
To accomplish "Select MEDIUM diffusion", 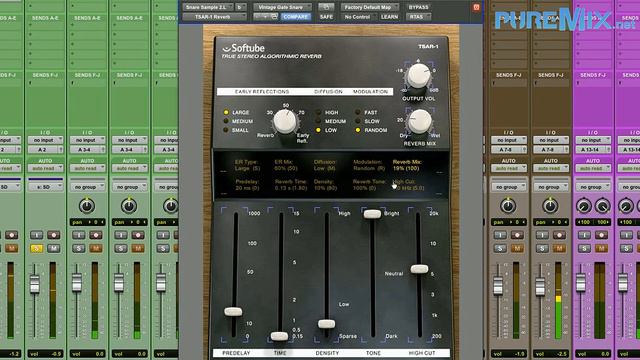I will [331, 121].
